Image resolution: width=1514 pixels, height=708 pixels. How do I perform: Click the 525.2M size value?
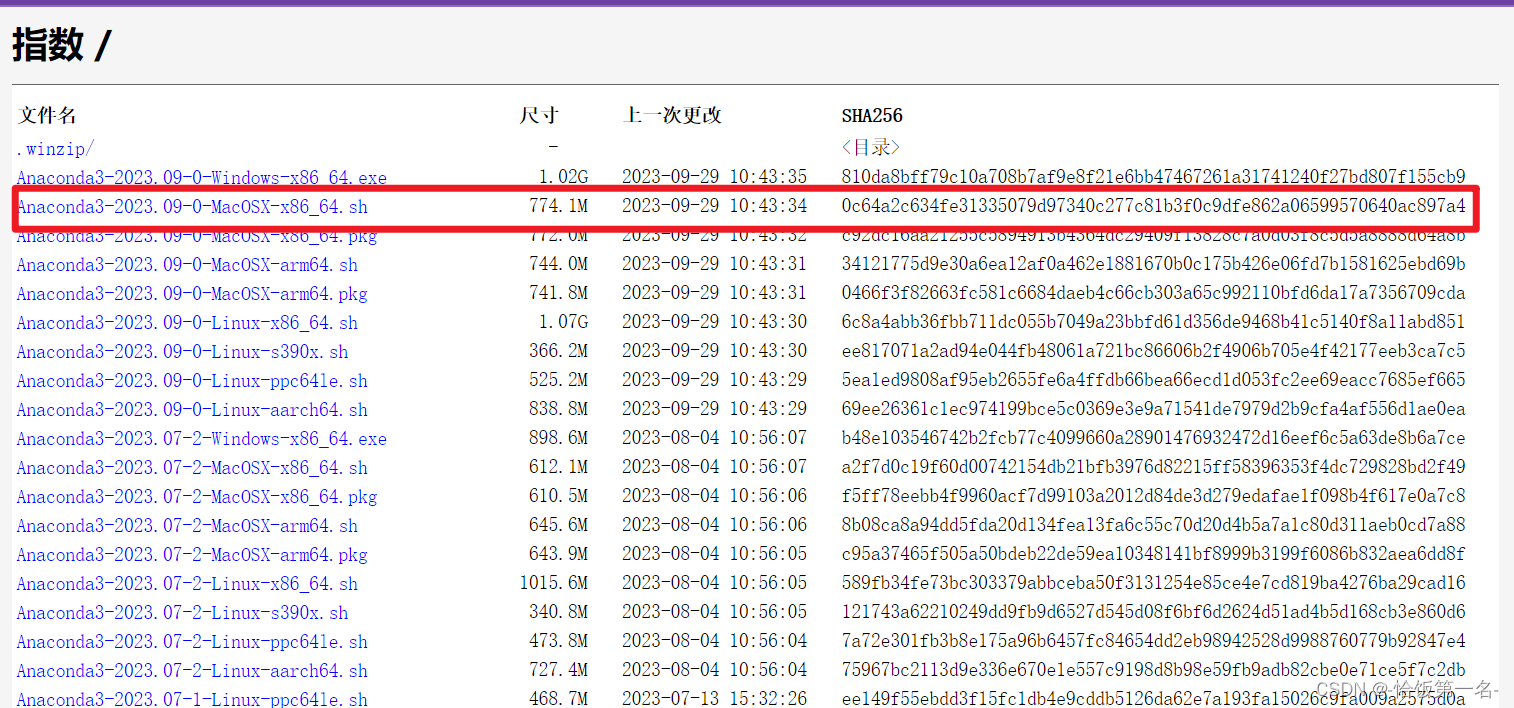[x=558, y=380]
